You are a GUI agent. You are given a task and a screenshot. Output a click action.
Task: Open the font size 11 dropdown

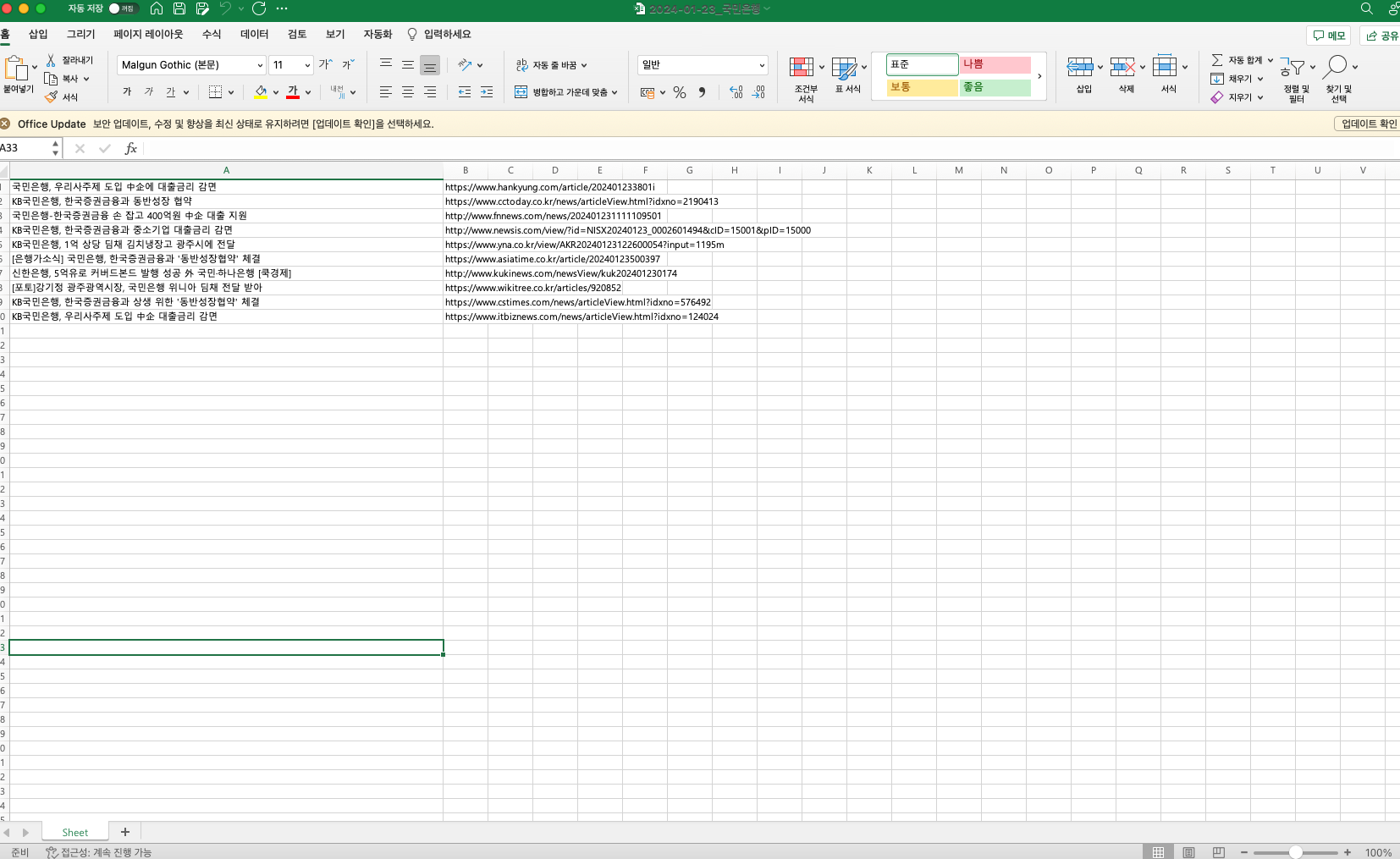click(307, 65)
